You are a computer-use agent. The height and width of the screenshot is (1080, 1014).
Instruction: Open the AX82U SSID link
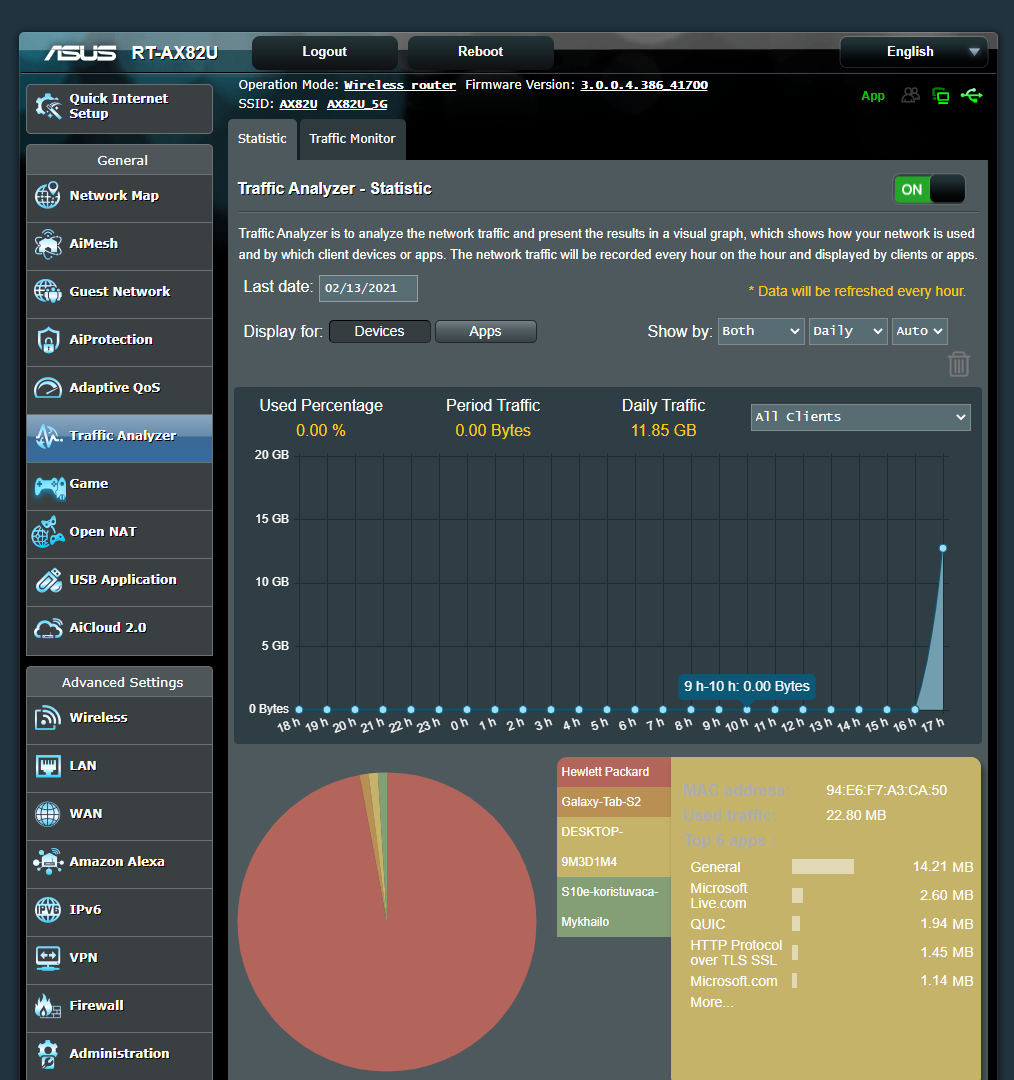[x=298, y=104]
